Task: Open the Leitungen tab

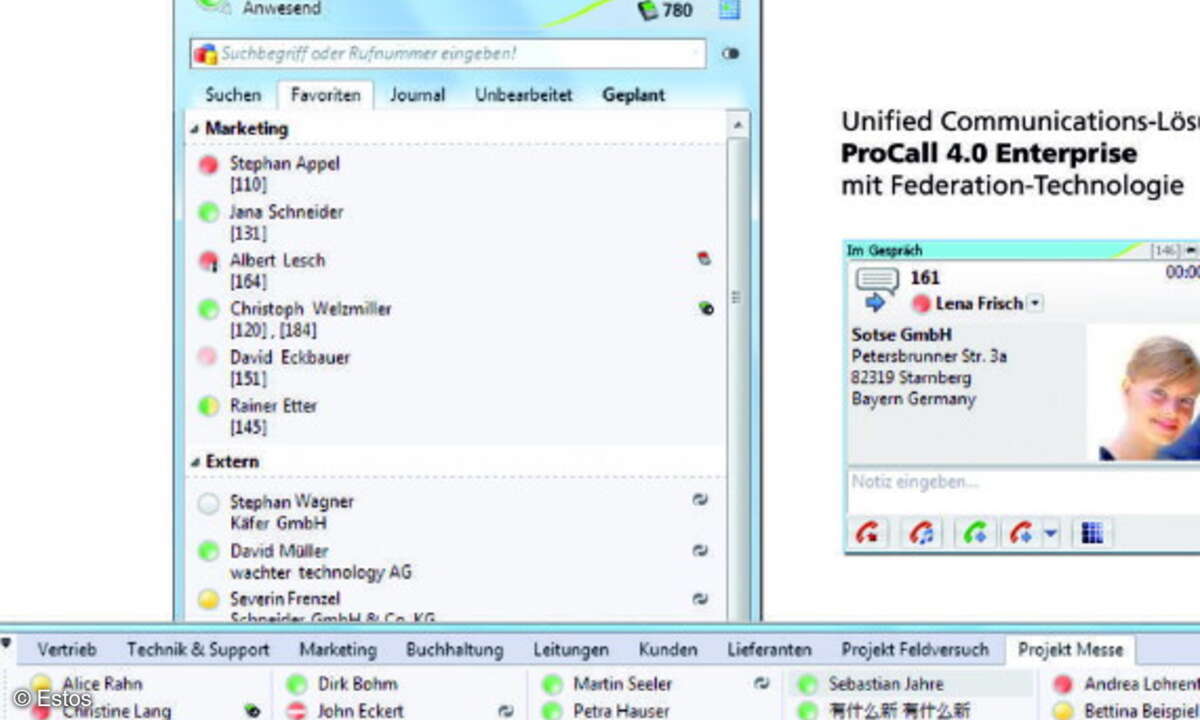Action: tap(571, 650)
